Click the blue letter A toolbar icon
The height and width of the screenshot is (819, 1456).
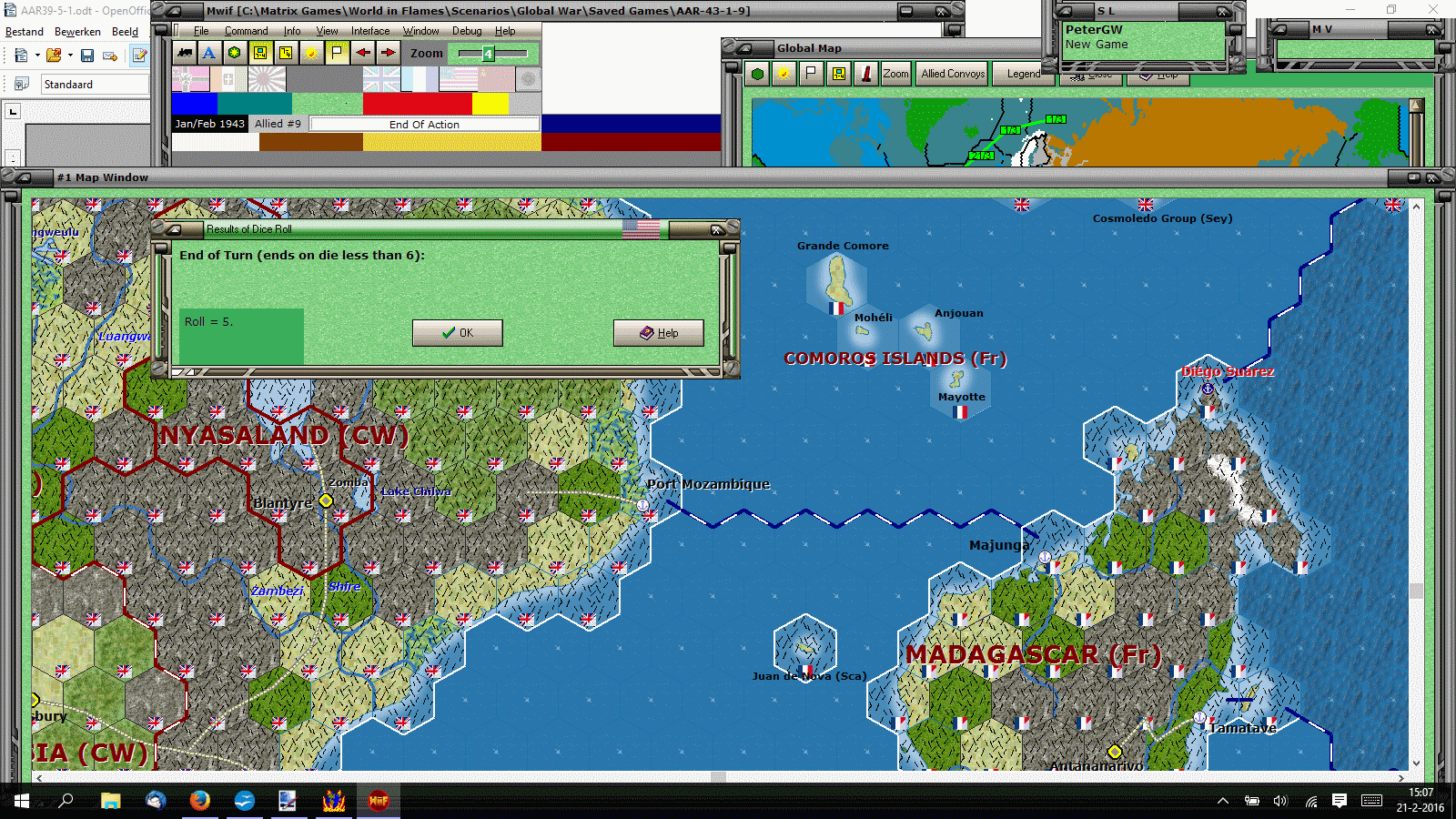tap(209, 53)
